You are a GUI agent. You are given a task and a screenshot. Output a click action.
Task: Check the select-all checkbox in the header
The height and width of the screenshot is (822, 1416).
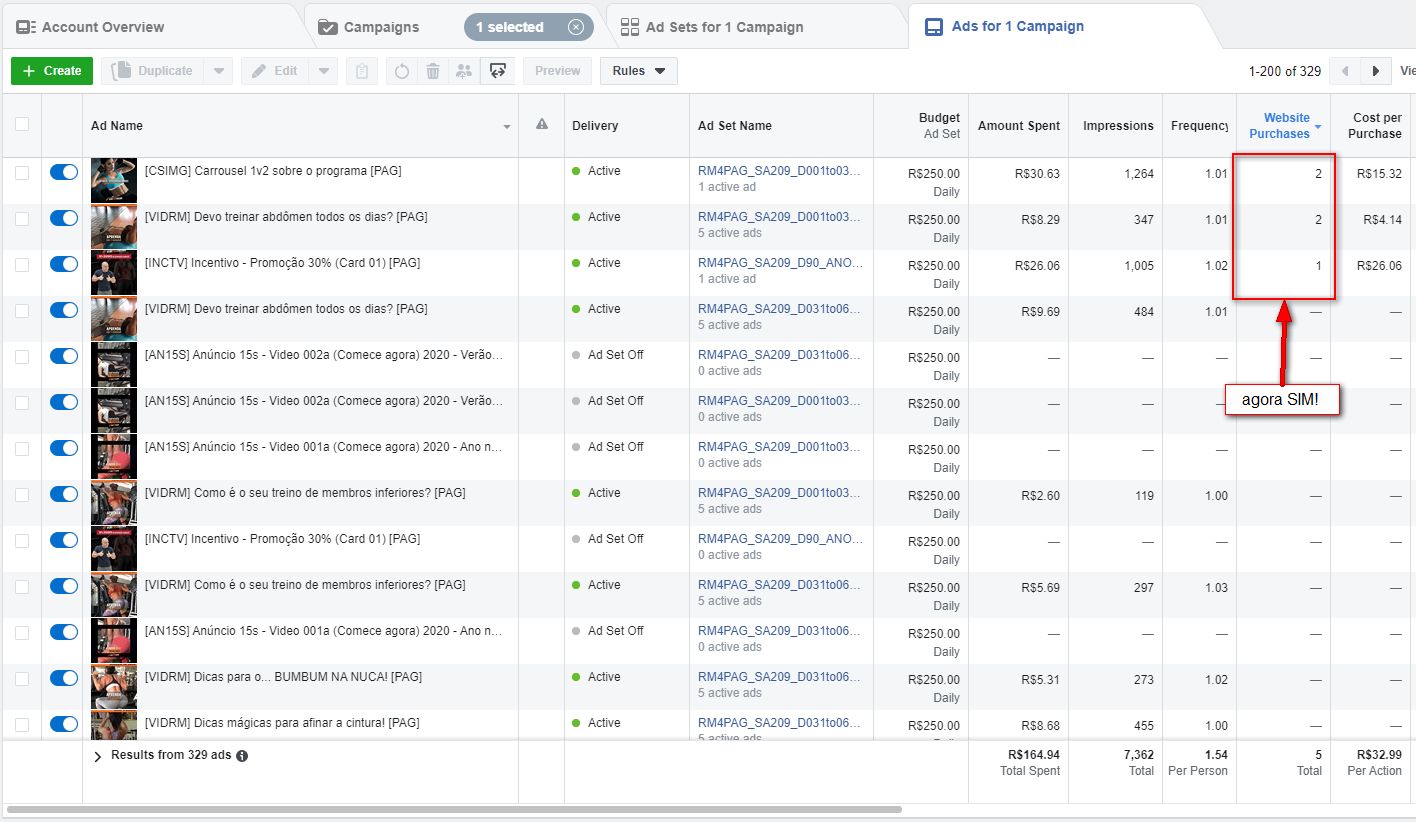click(x=22, y=125)
